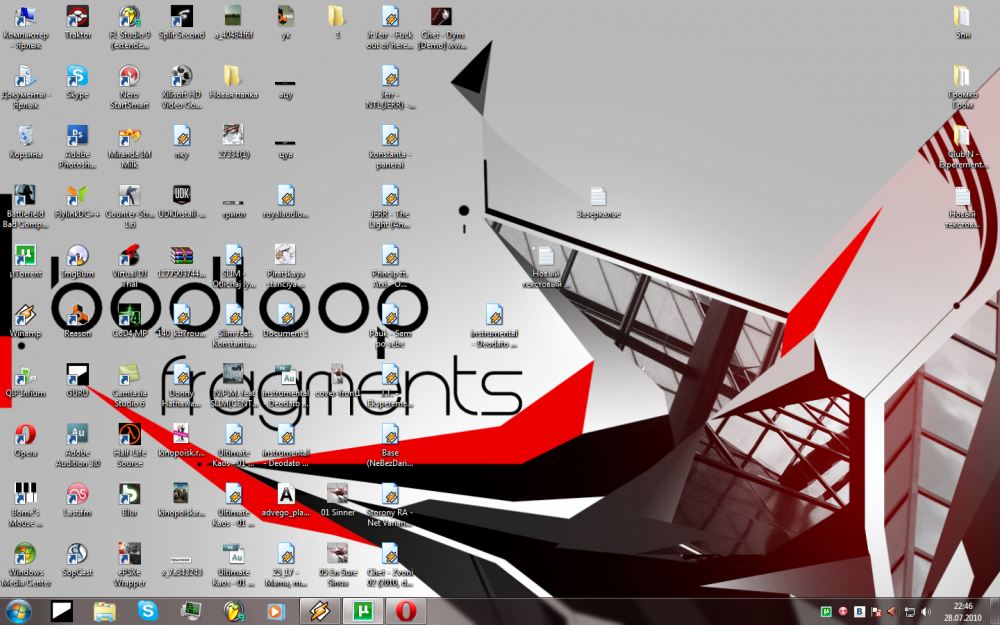Screen dimensions: 1000x625
Task: Select the Split Second game shortcut
Action: point(182,22)
